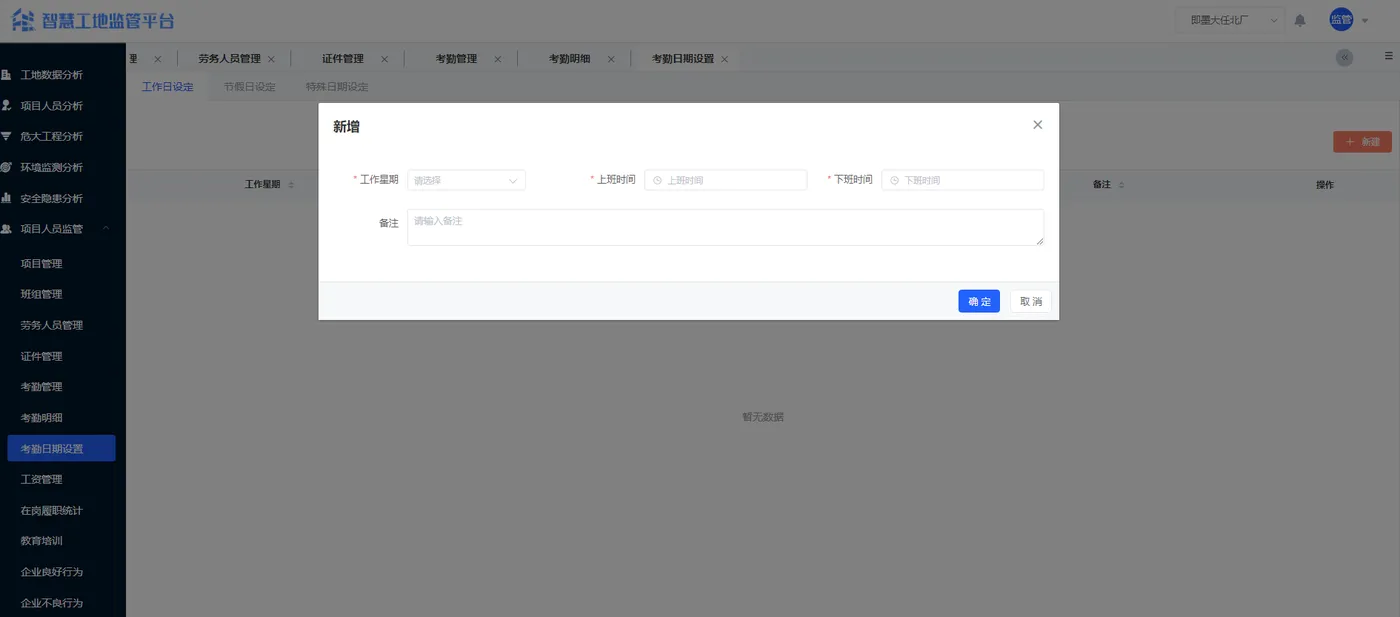This screenshot has width=1400, height=617.
Task: Open 企业不良行为 in the sidebar
Action: pyautogui.click(x=52, y=603)
